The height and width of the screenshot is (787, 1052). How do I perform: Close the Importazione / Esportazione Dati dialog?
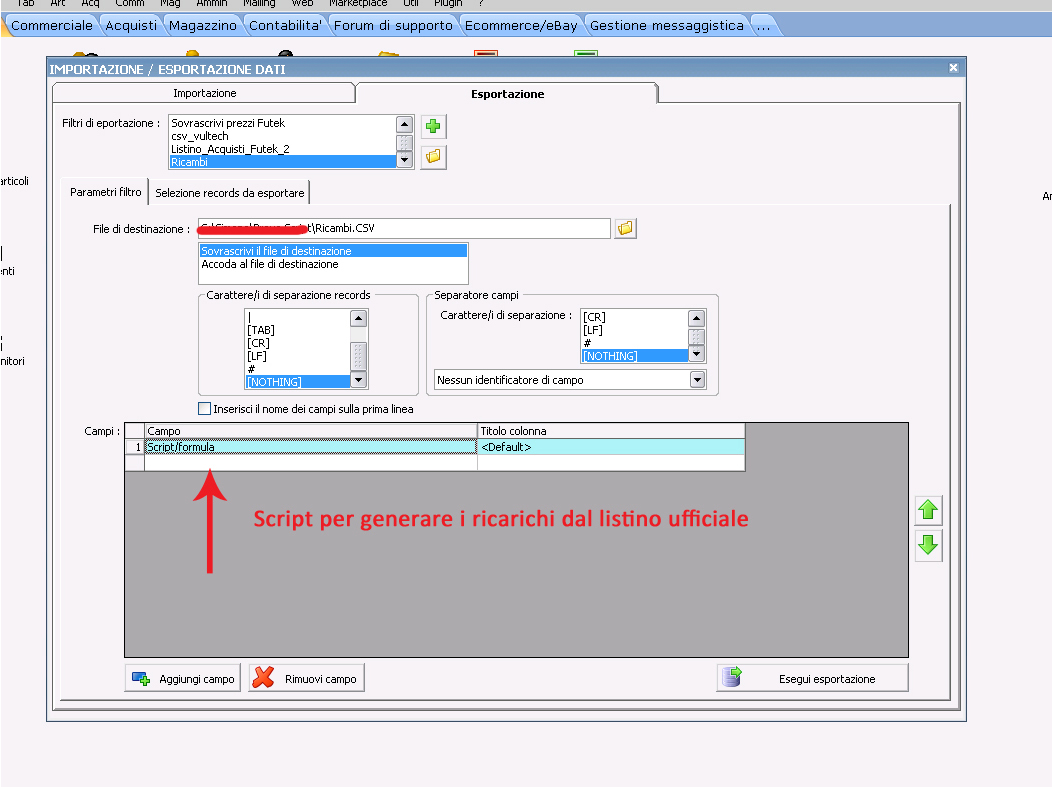point(953,68)
